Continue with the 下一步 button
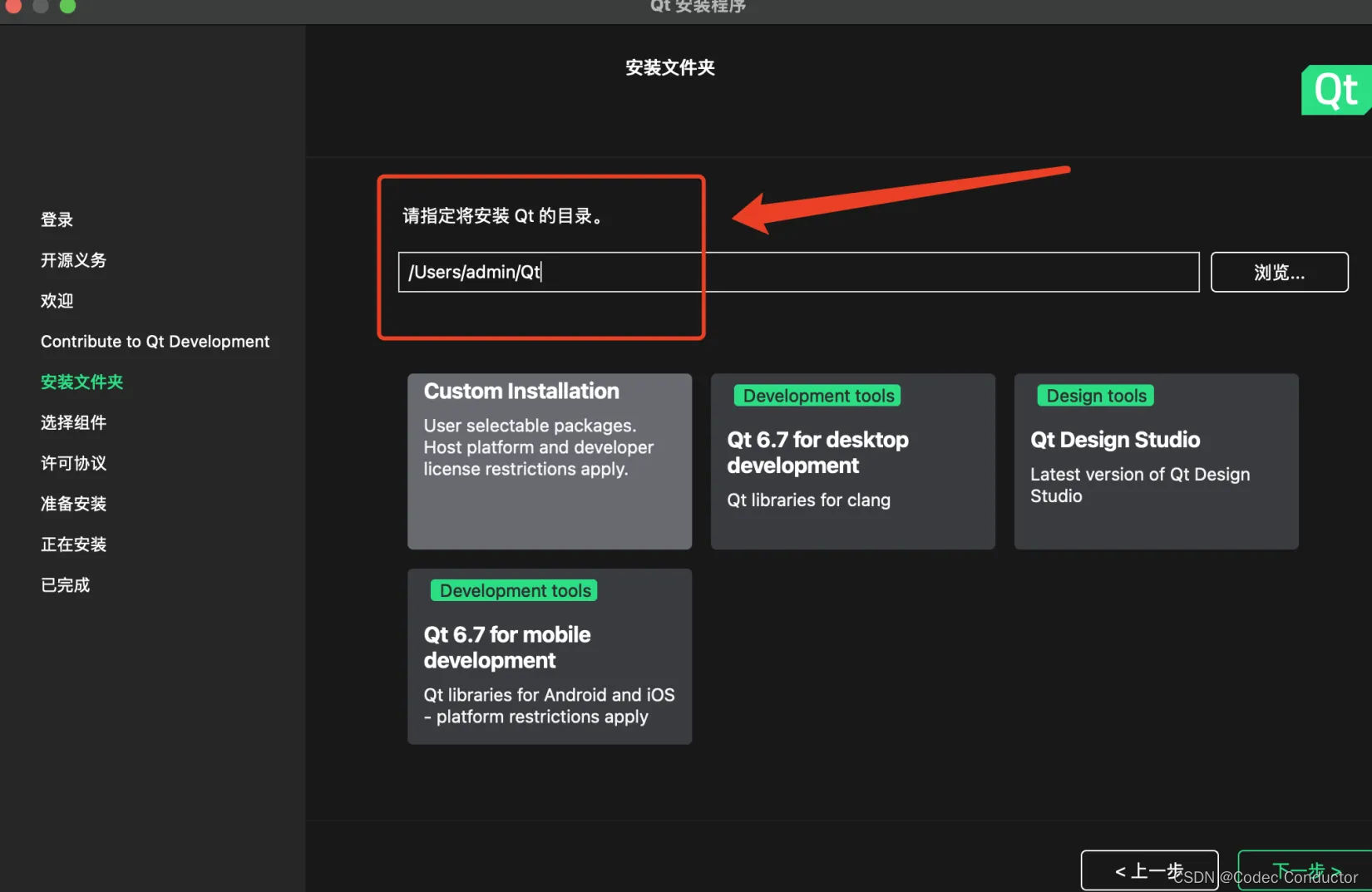1372x892 pixels. (1305, 870)
